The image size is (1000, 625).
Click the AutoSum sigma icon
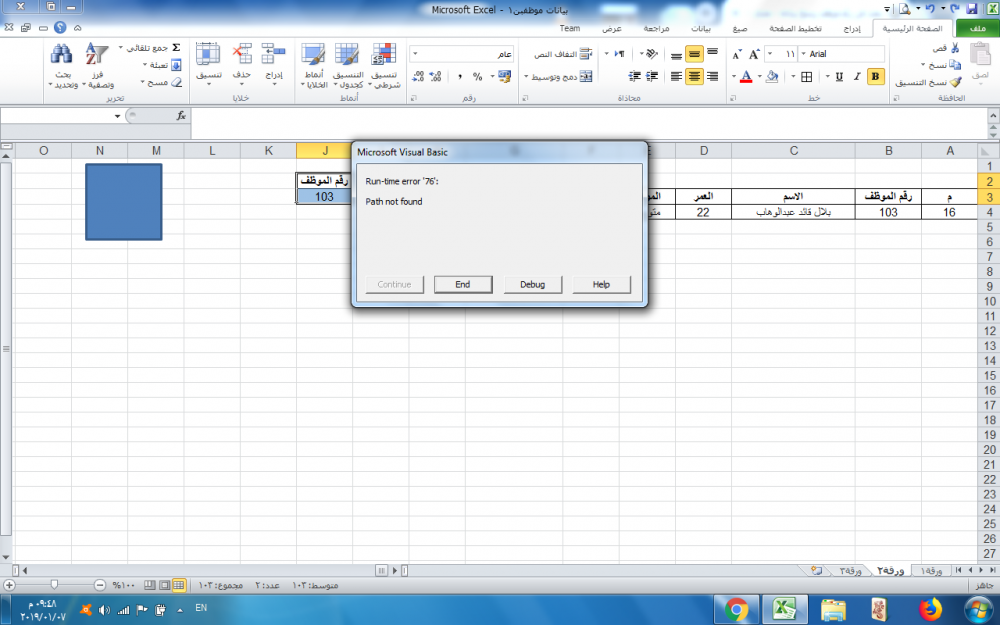coord(176,47)
